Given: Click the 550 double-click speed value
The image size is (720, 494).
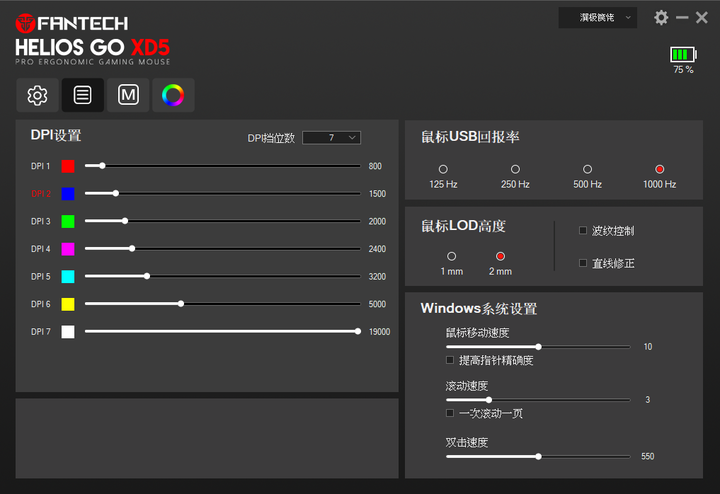Looking at the screenshot, I should click(x=647, y=456).
